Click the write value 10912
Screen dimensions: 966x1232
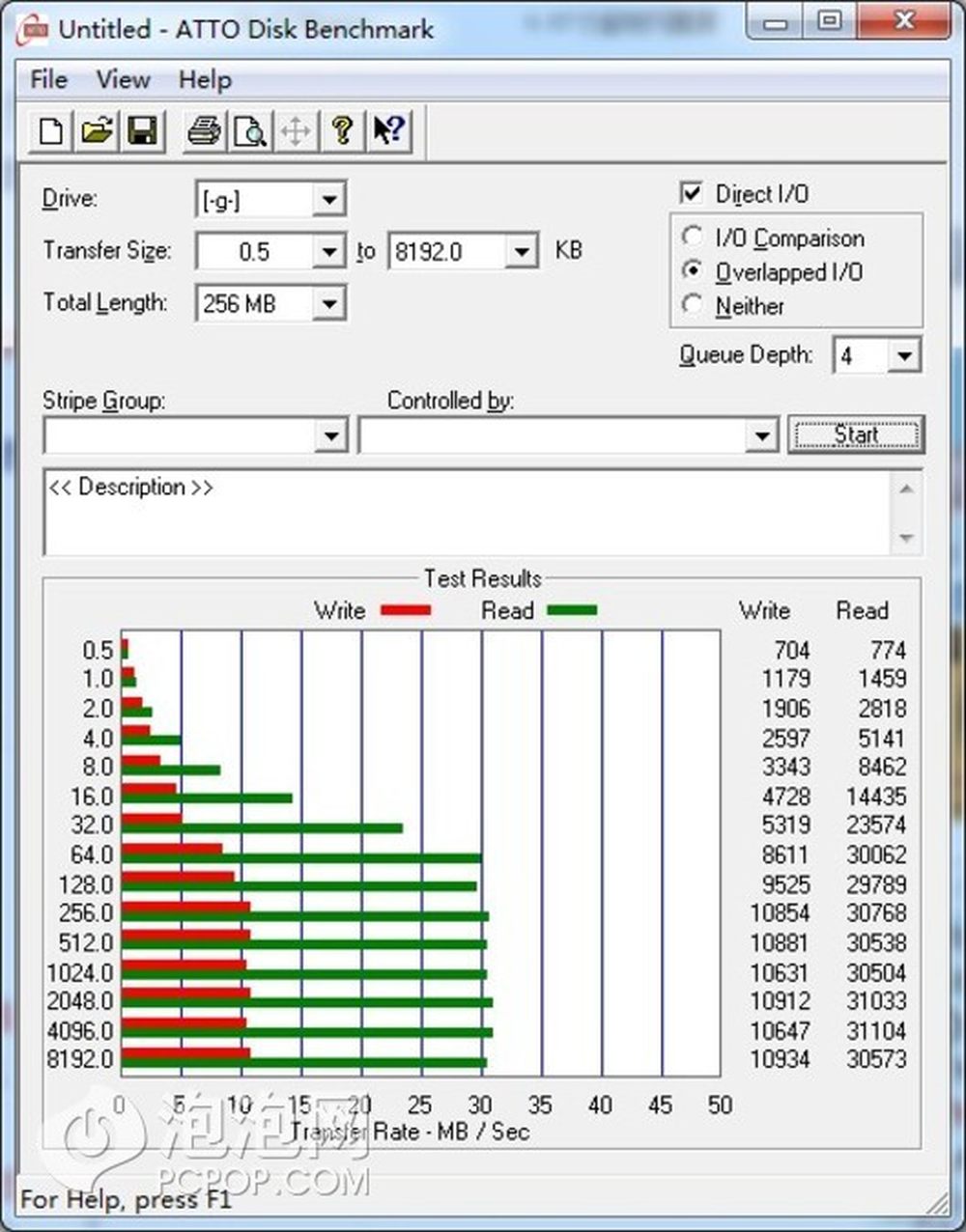(x=780, y=1001)
